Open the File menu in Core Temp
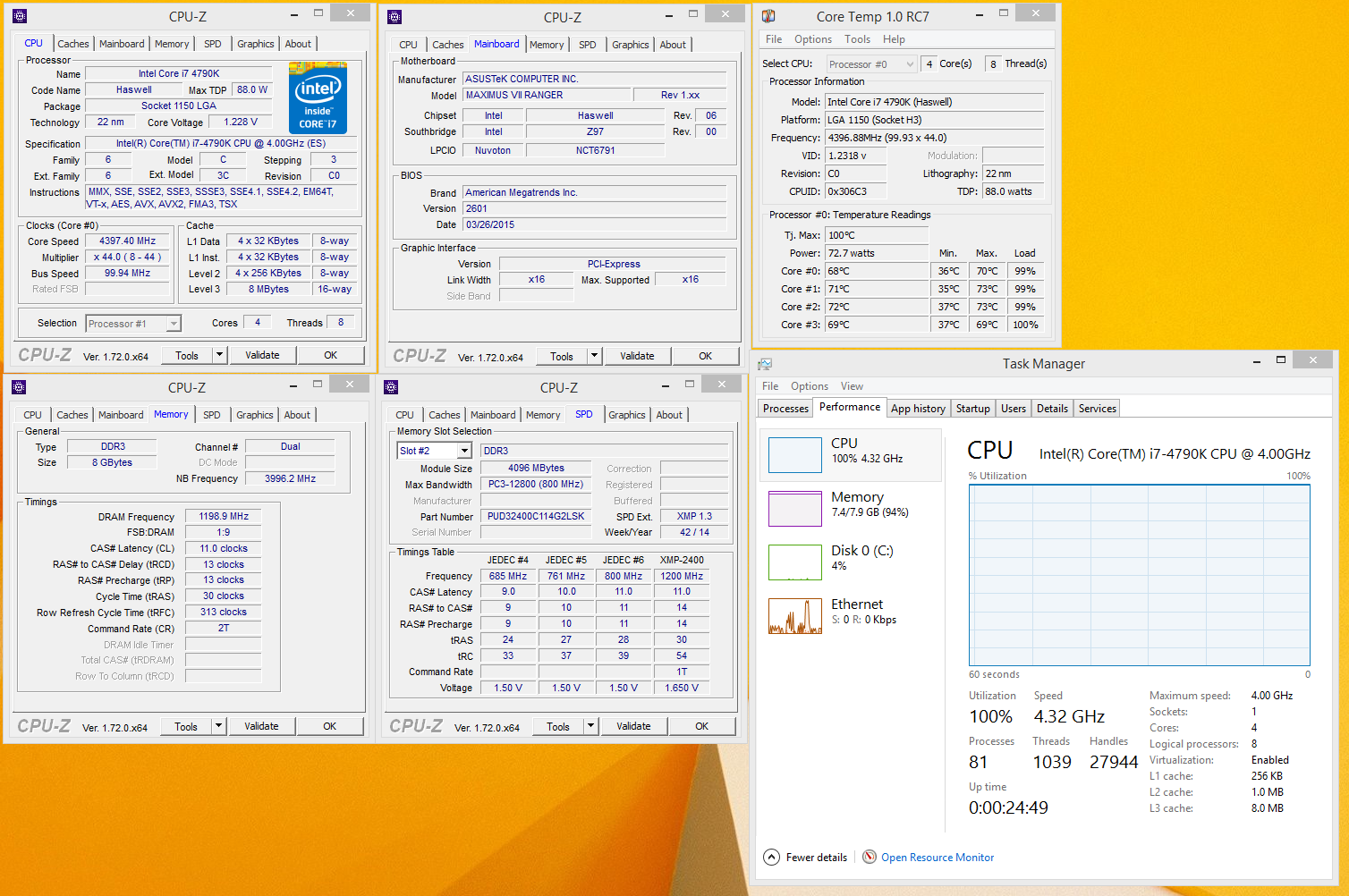The width and height of the screenshot is (1349, 896). pos(774,39)
